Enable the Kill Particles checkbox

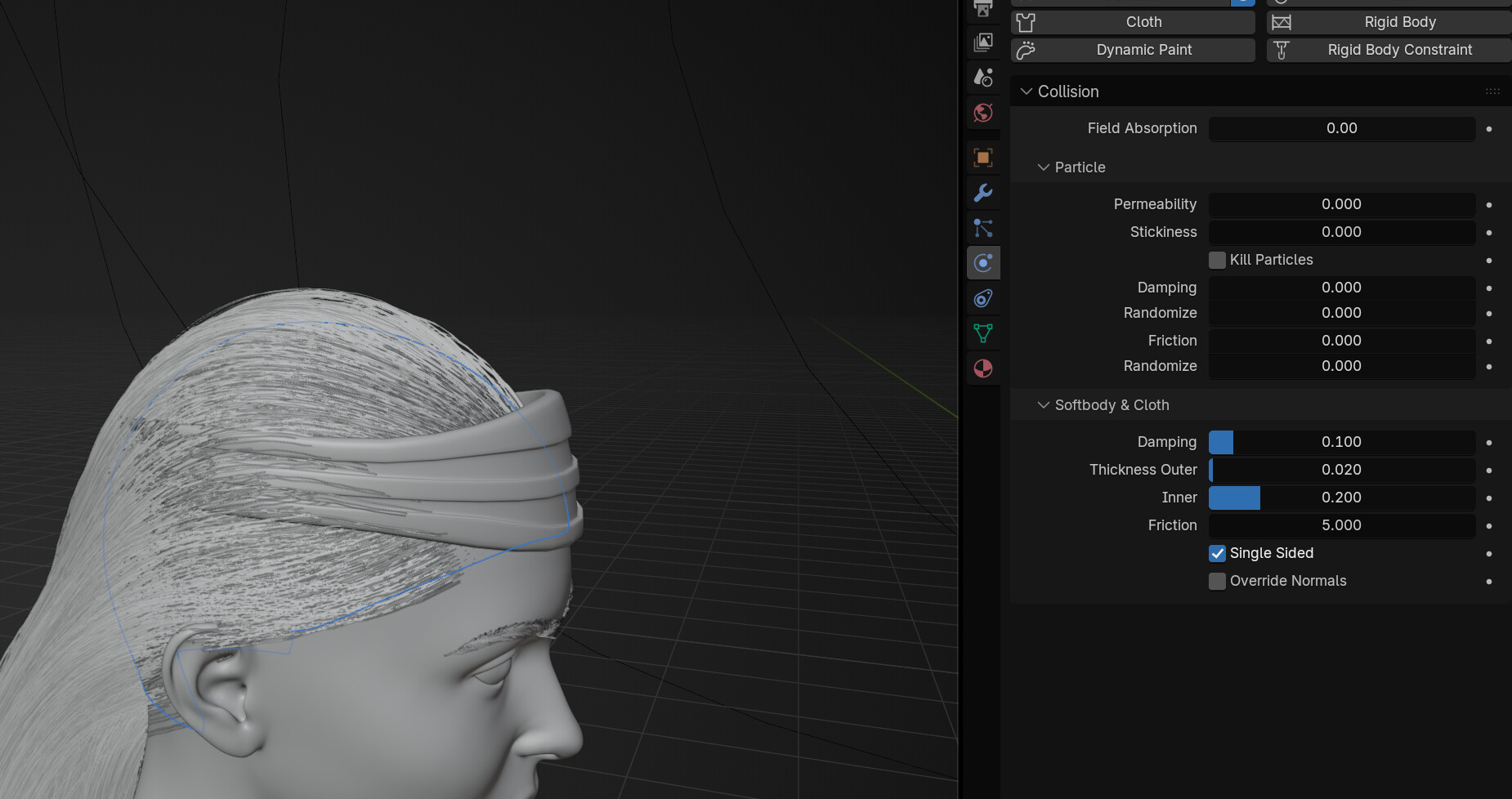(x=1217, y=260)
